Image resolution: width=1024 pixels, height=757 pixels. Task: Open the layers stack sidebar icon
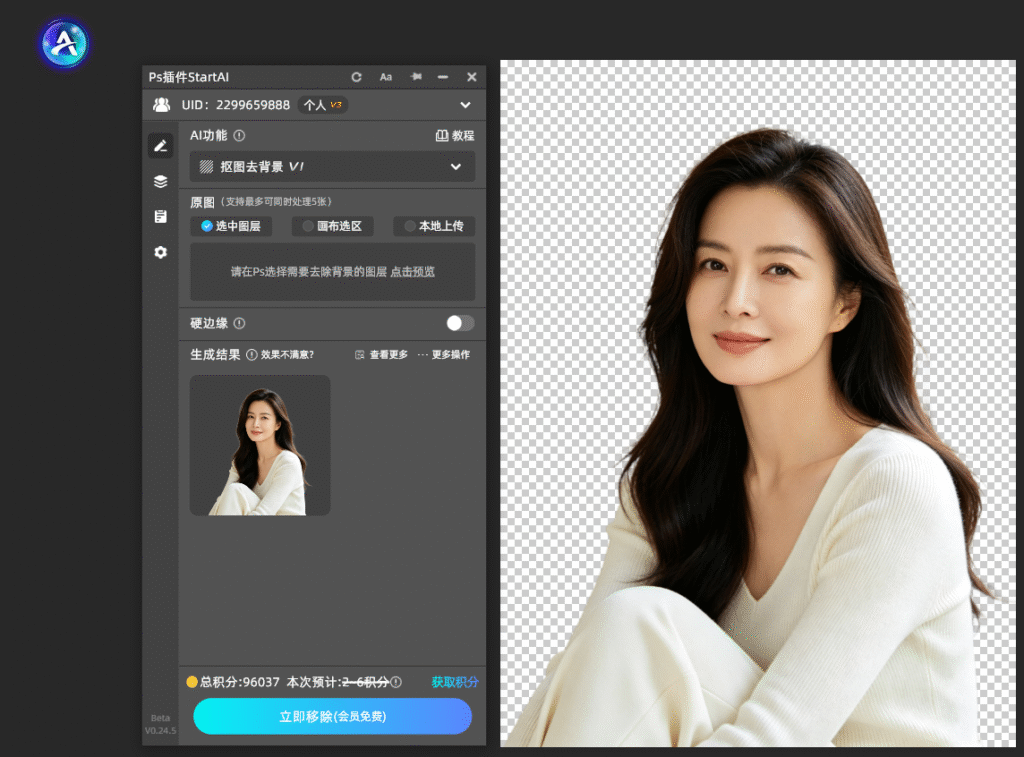pyautogui.click(x=161, y=182)
